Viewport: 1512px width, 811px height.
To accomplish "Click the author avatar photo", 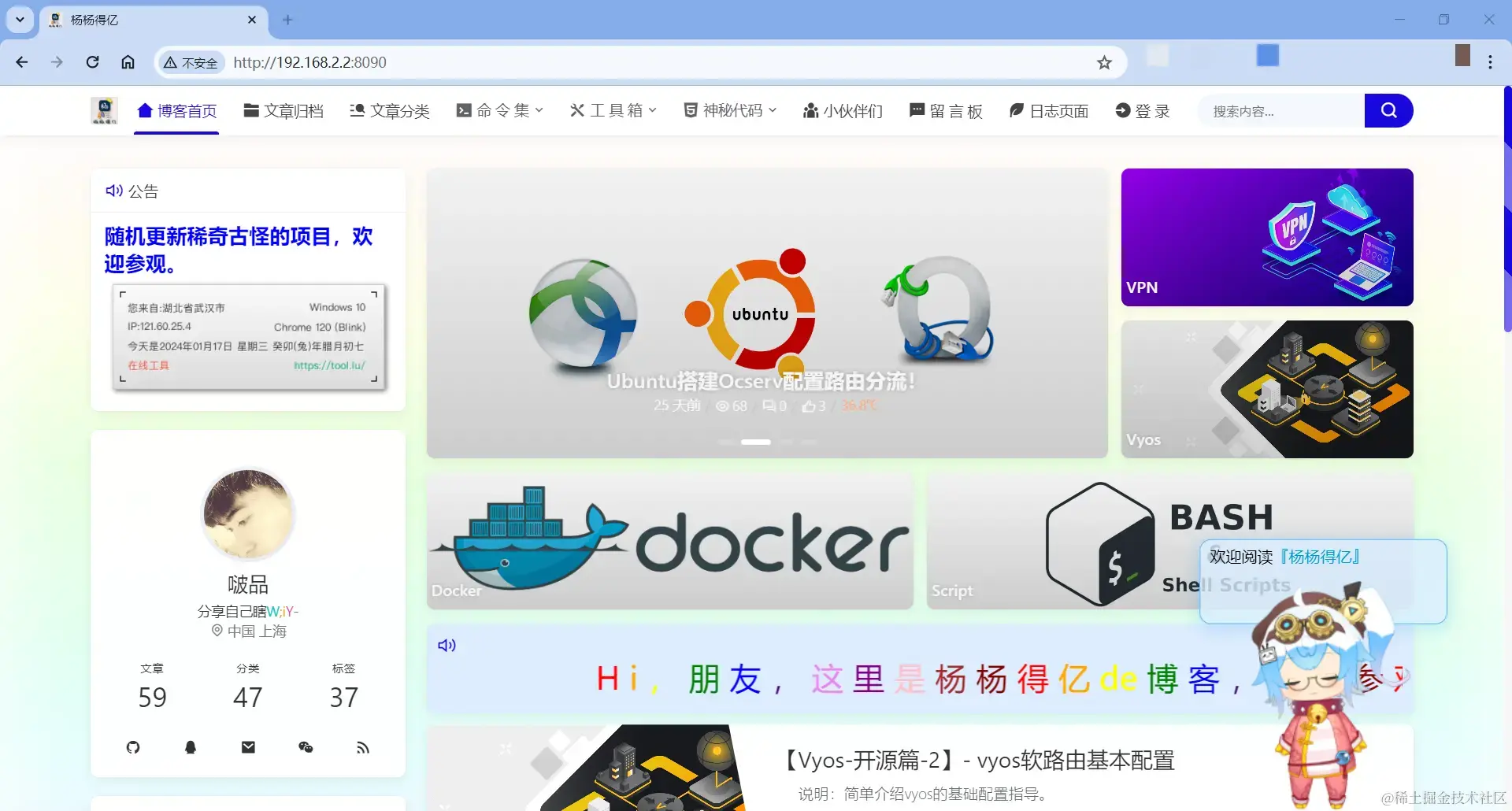I will 248,514.
